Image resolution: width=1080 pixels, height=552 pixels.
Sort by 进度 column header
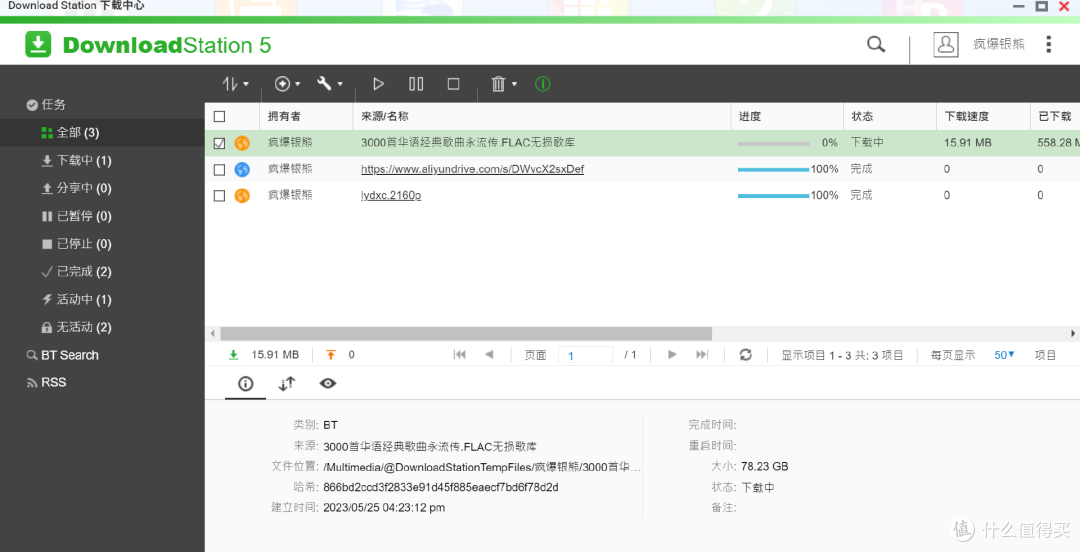click(x=787, y=116)
